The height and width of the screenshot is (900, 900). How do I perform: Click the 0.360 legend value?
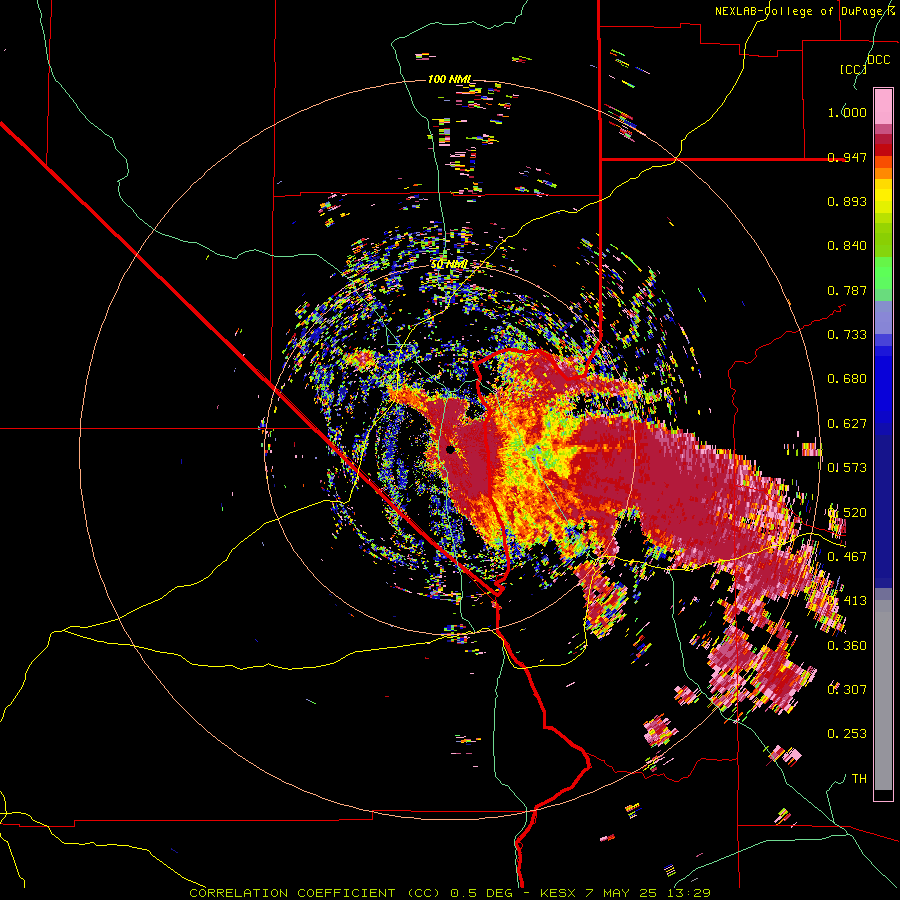click(847, 645)
